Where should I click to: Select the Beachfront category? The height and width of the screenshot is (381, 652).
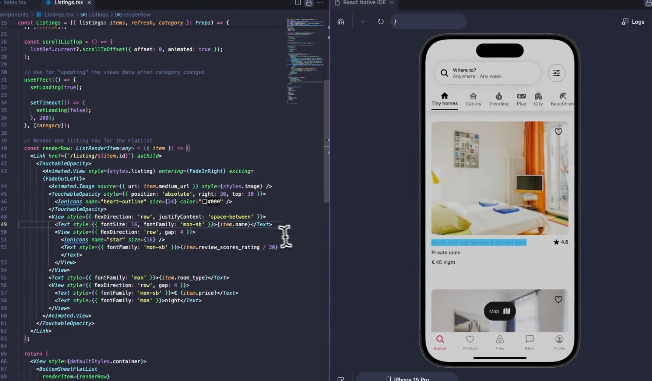562,100
